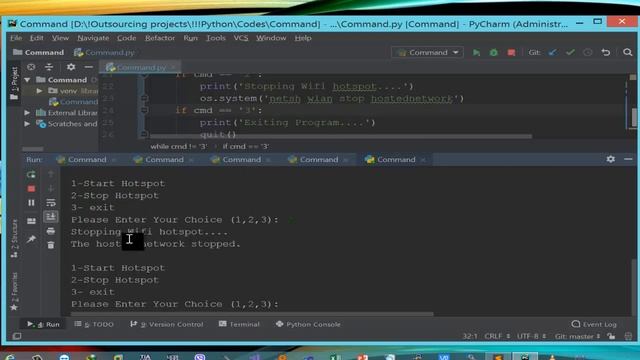This screenshot has height=360, width=640.
Task: Rerun Command in Run panel
Action: click(31, 175)
